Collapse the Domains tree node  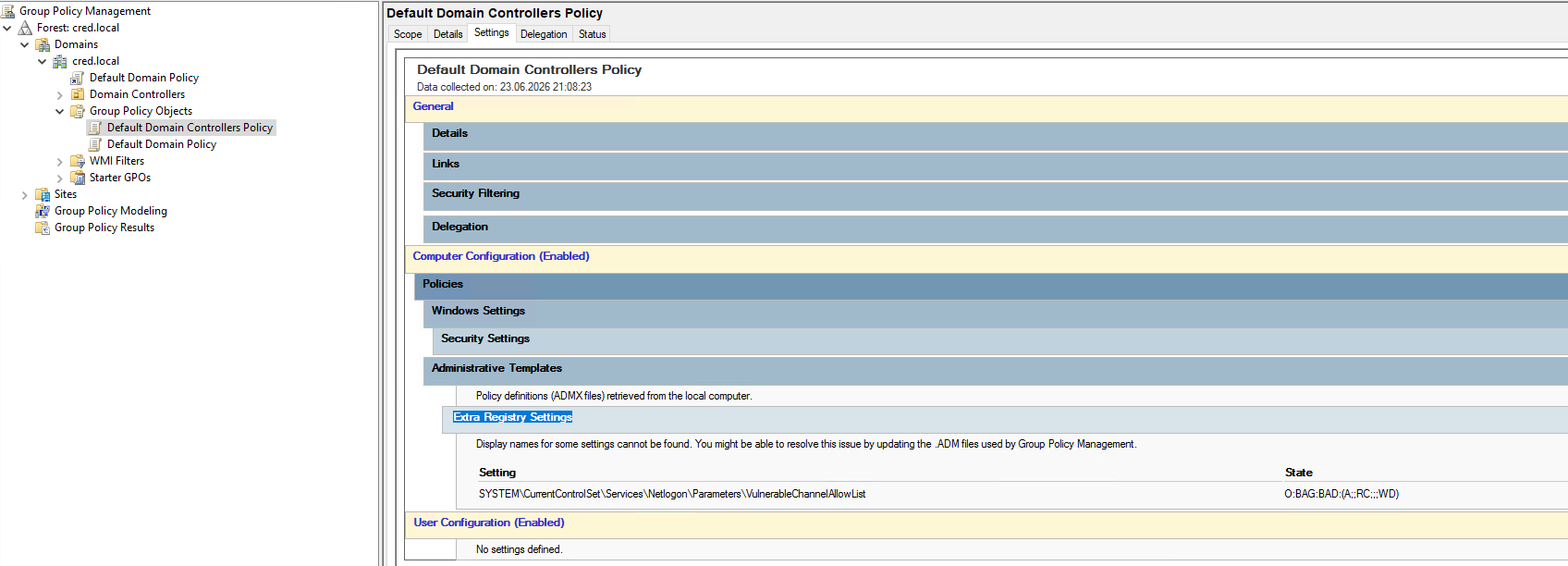coord(25,44)
